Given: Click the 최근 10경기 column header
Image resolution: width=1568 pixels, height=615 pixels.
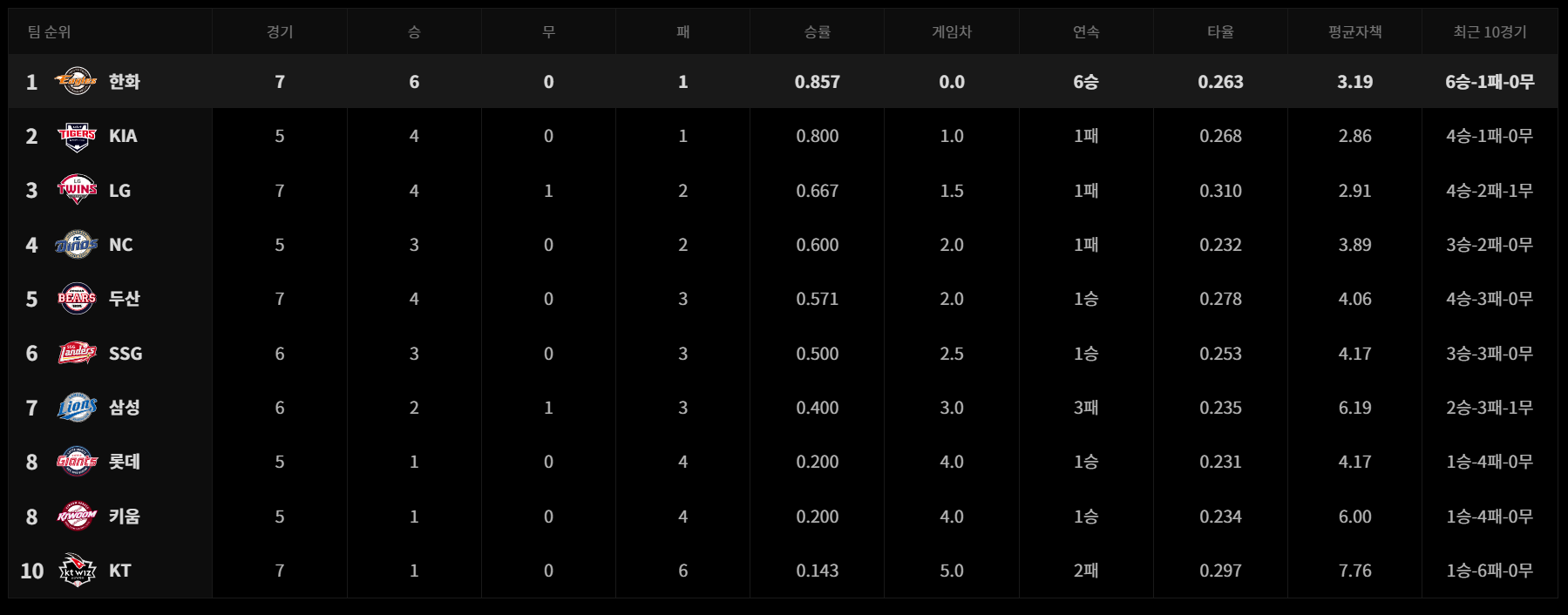Looking at the screenshot, I should 1490,32.
